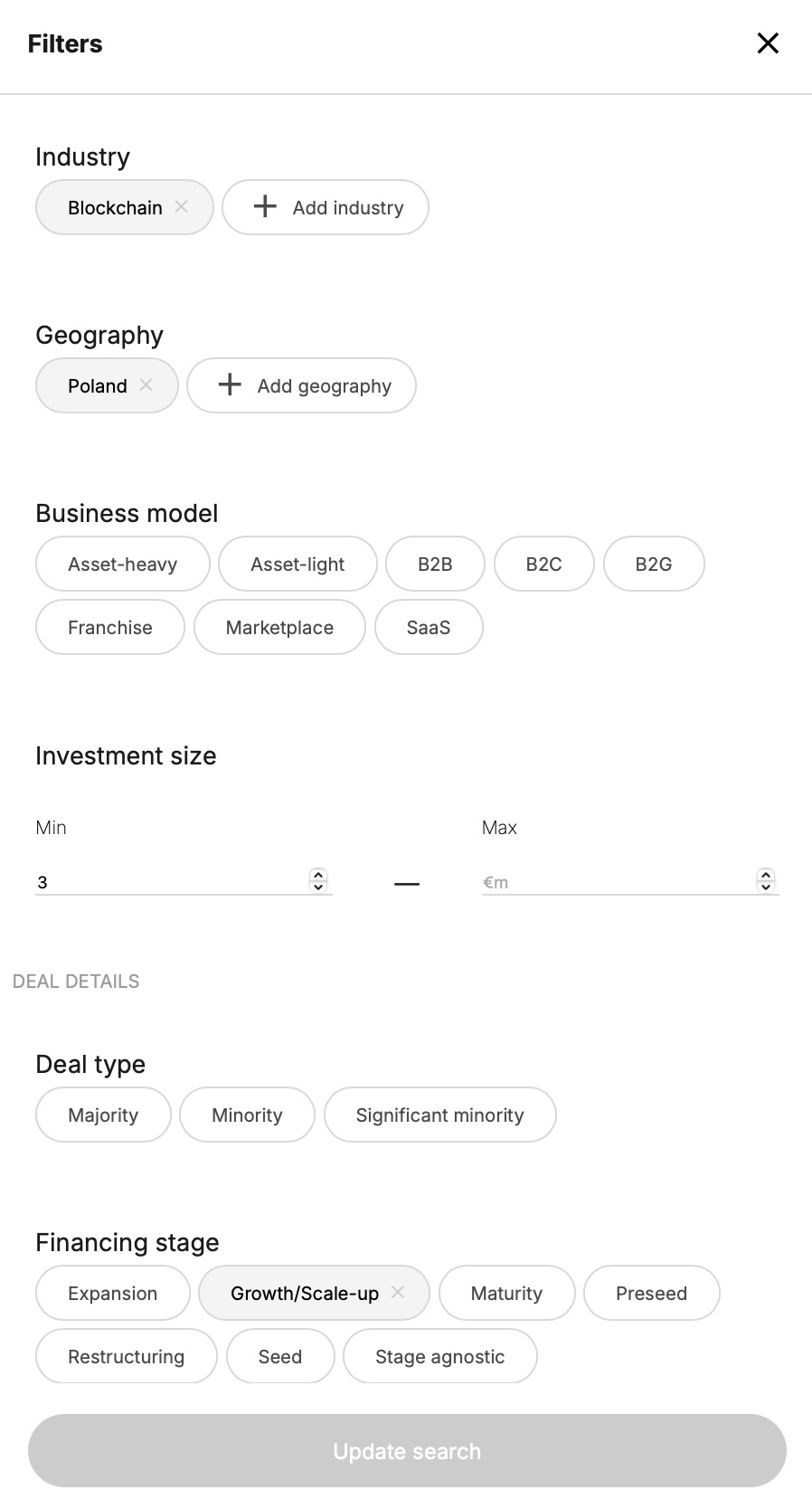This screenshot has height=1509, width=812.
Task: Select Significant minority deal type
Action: click(x=439, y=1115)
